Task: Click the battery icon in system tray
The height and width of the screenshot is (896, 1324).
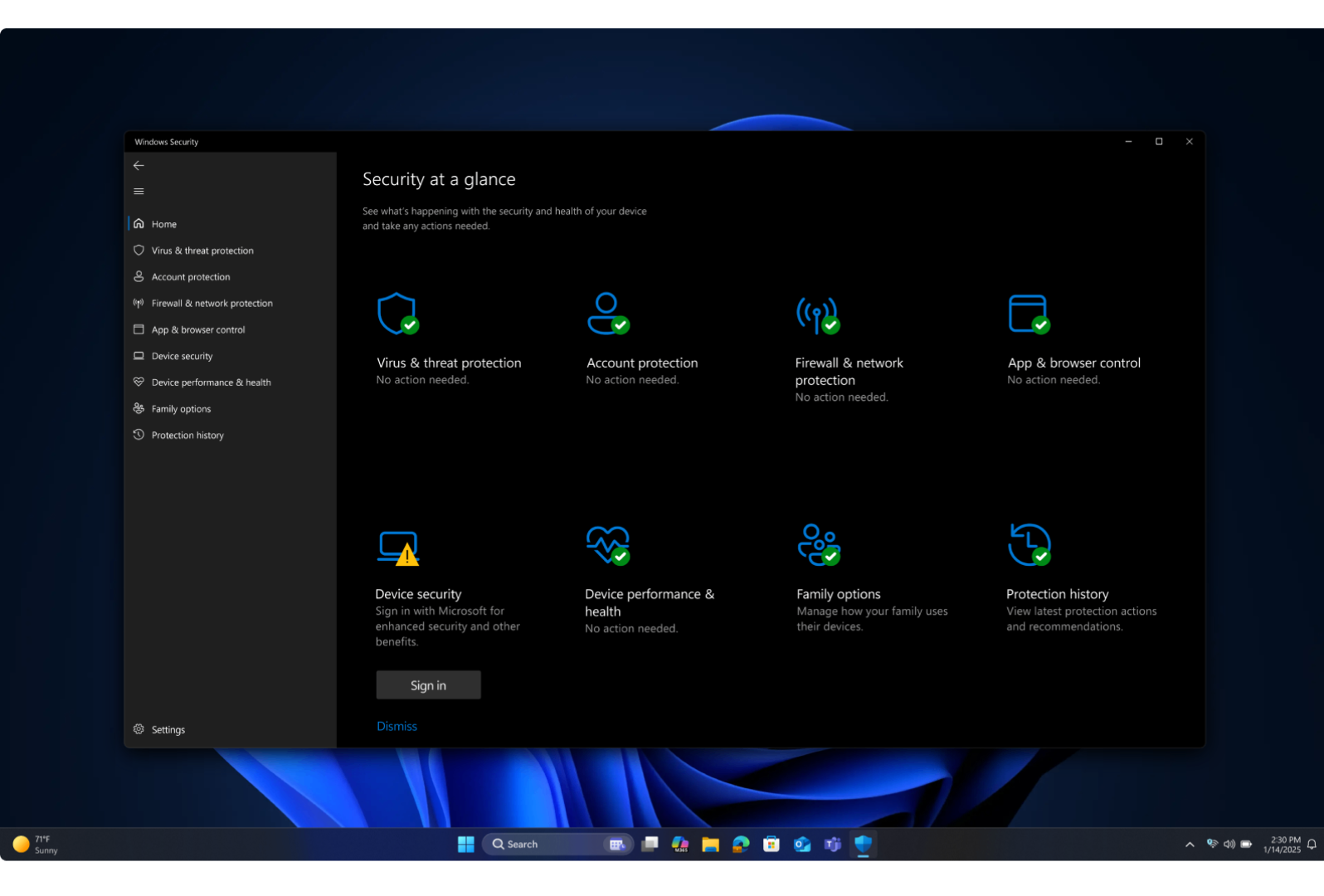Action: 1246,845
